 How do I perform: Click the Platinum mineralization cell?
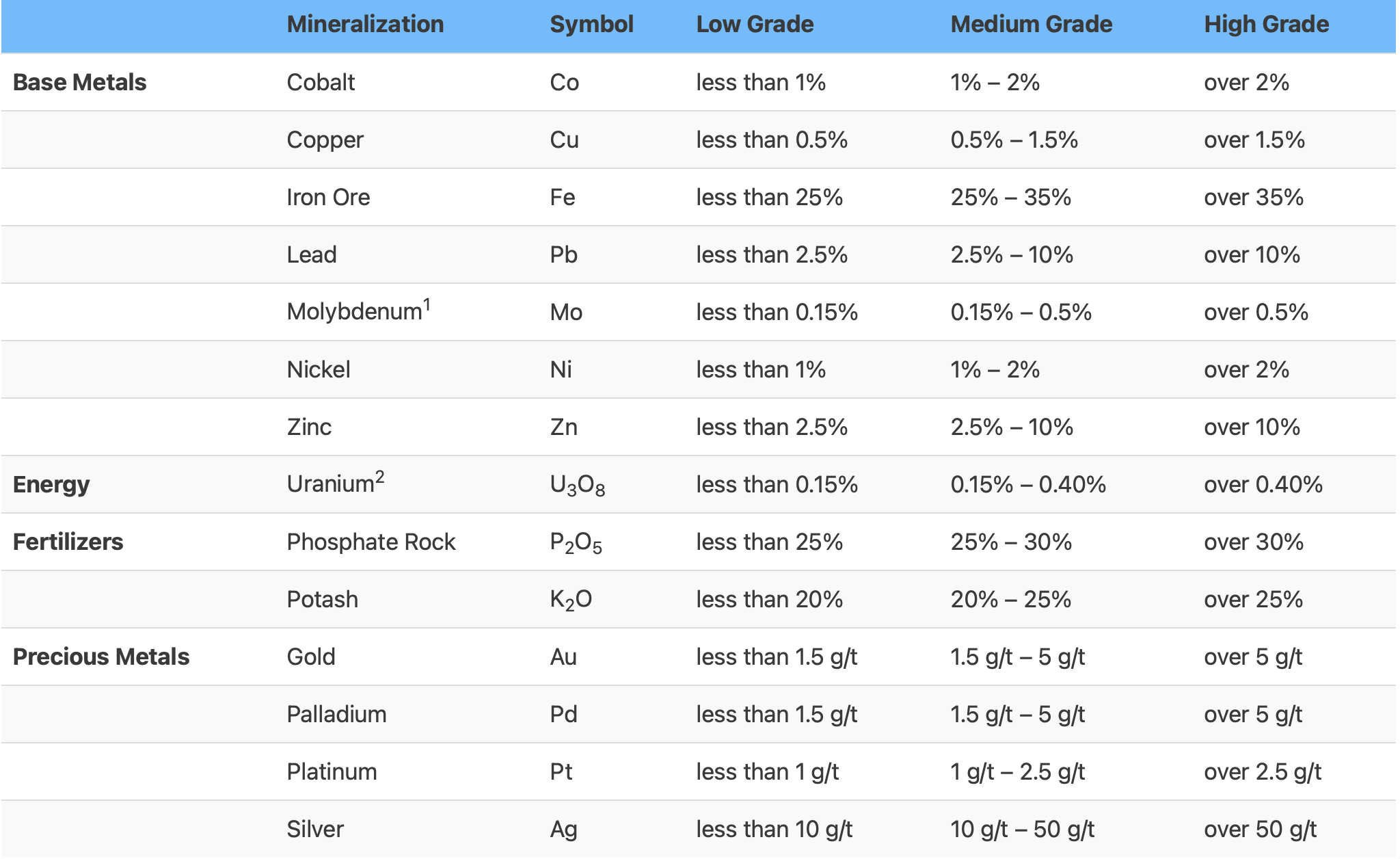(332, 771)
